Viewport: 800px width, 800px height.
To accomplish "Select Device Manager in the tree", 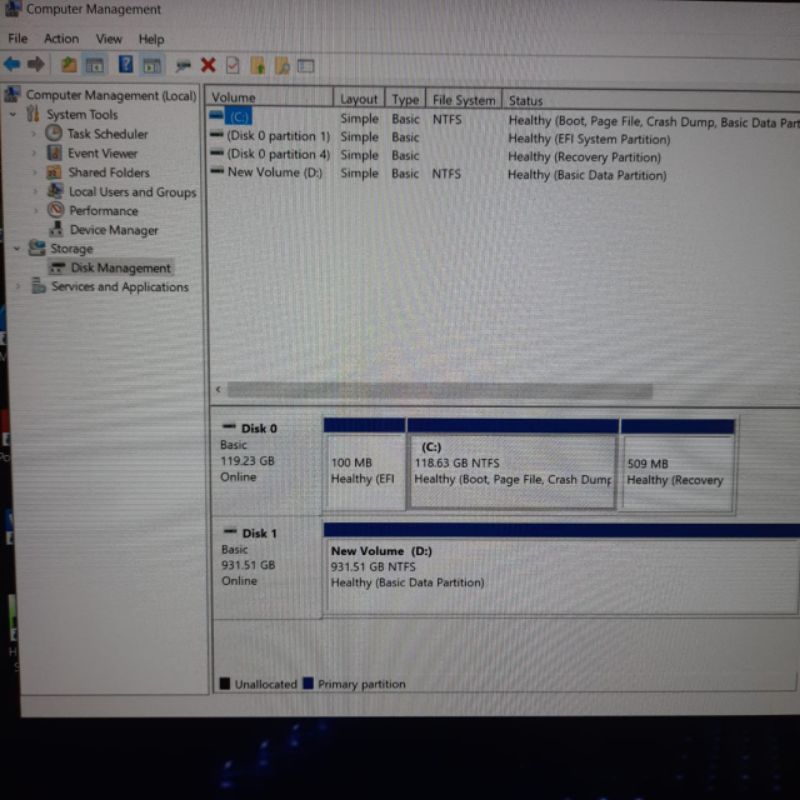I will click(113, 230).
